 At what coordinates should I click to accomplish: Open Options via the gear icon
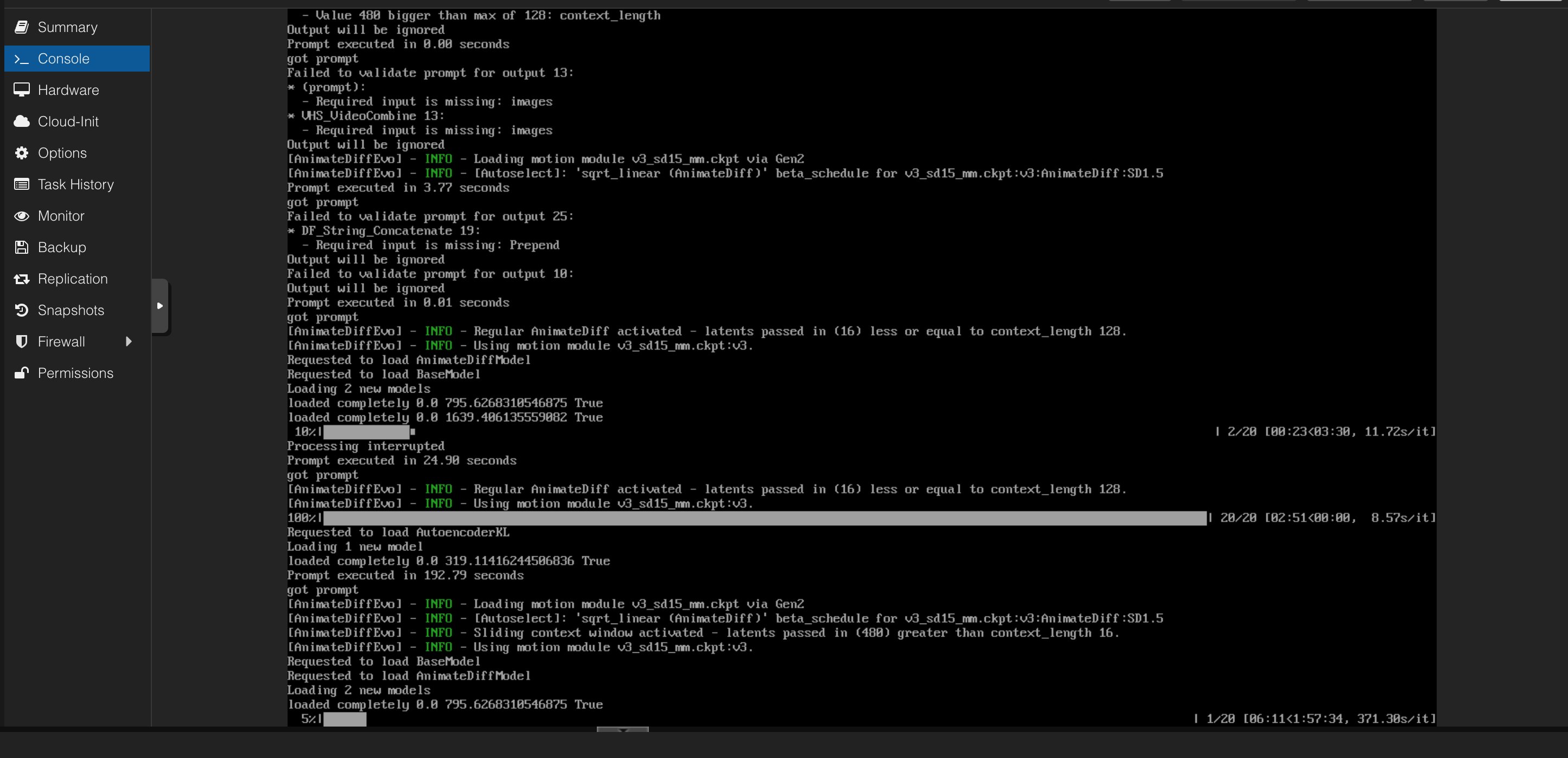click(x=22, y=153)
